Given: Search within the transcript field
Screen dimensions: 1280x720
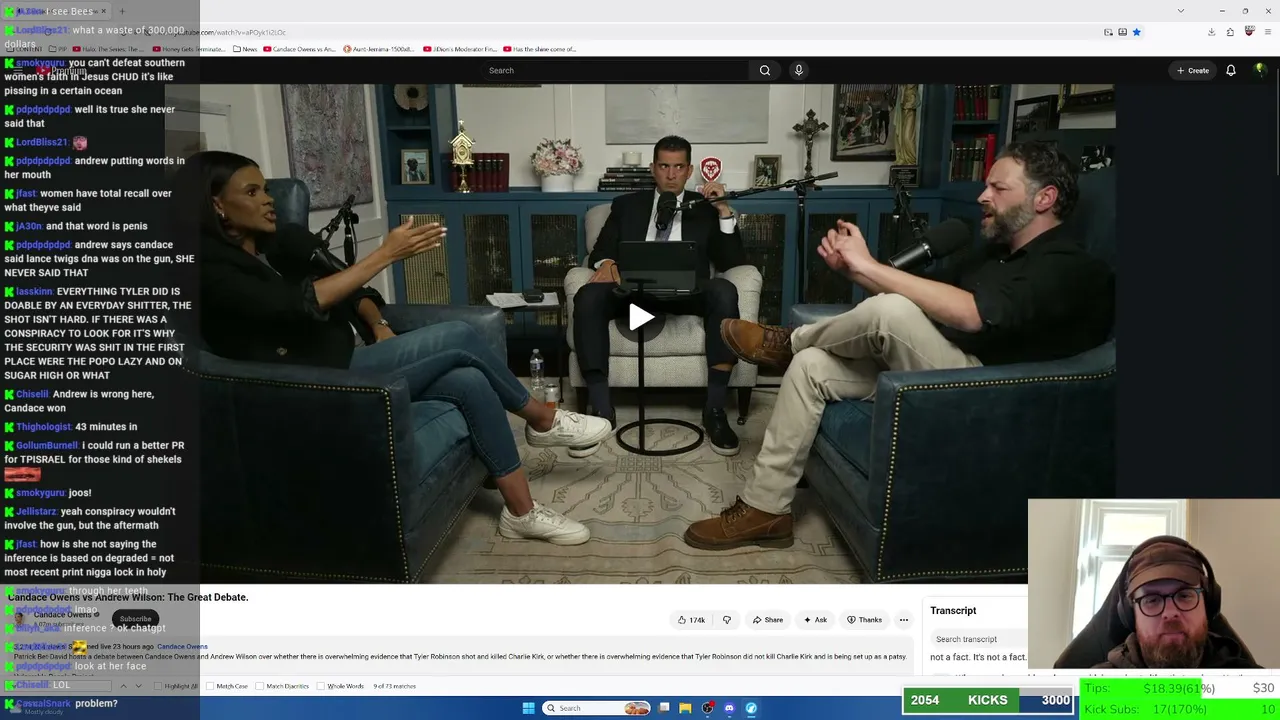Looking at the screenshot, I should click(978, 639).
